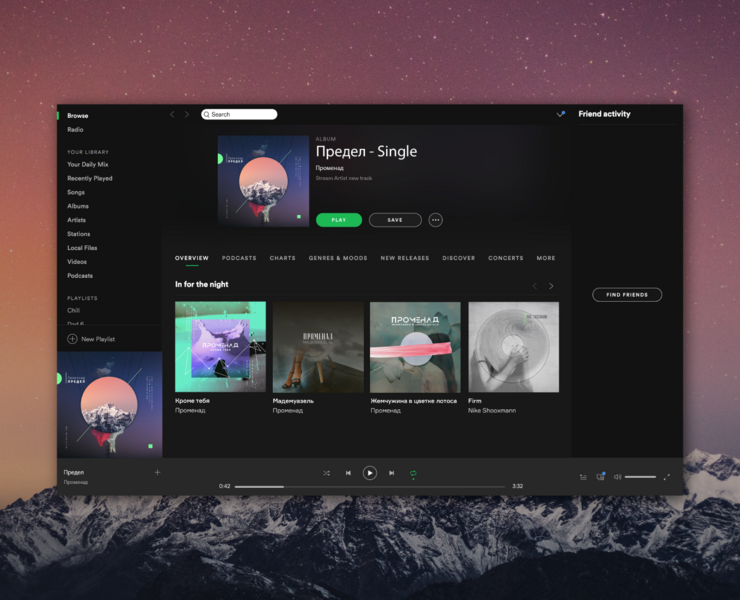Open the Genres & Moods tab
740x600 pixels.
click(x=338, y=258)
